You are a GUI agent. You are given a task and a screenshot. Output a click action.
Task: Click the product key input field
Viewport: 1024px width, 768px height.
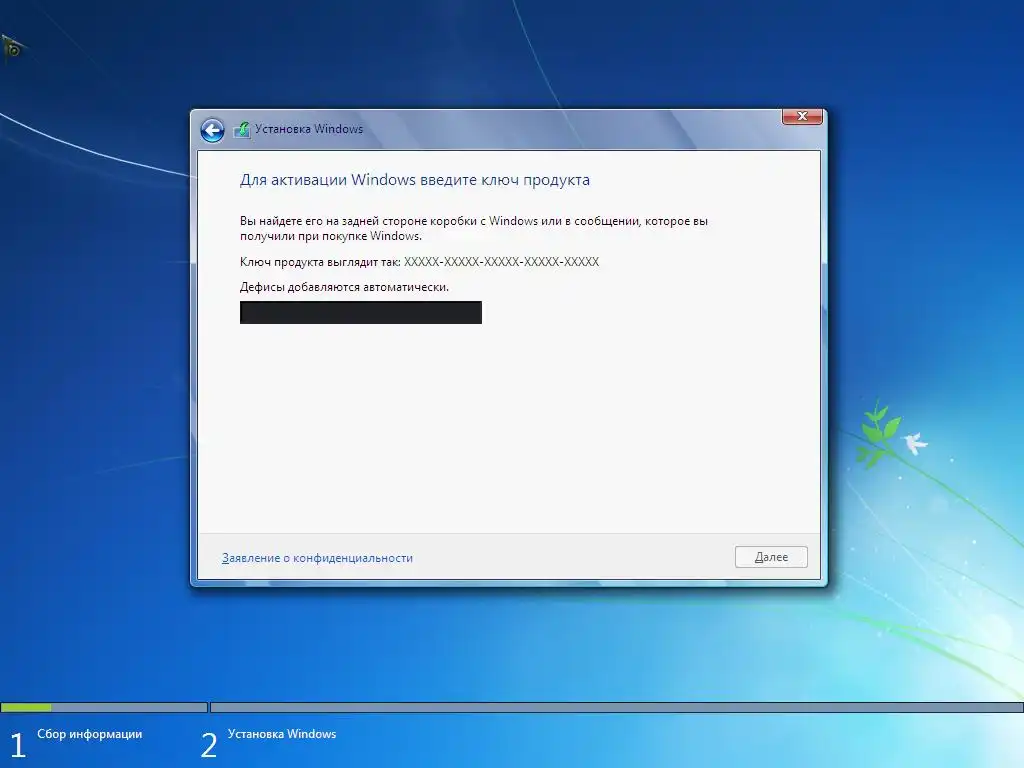pyautogui.click(x=360, y=312)
